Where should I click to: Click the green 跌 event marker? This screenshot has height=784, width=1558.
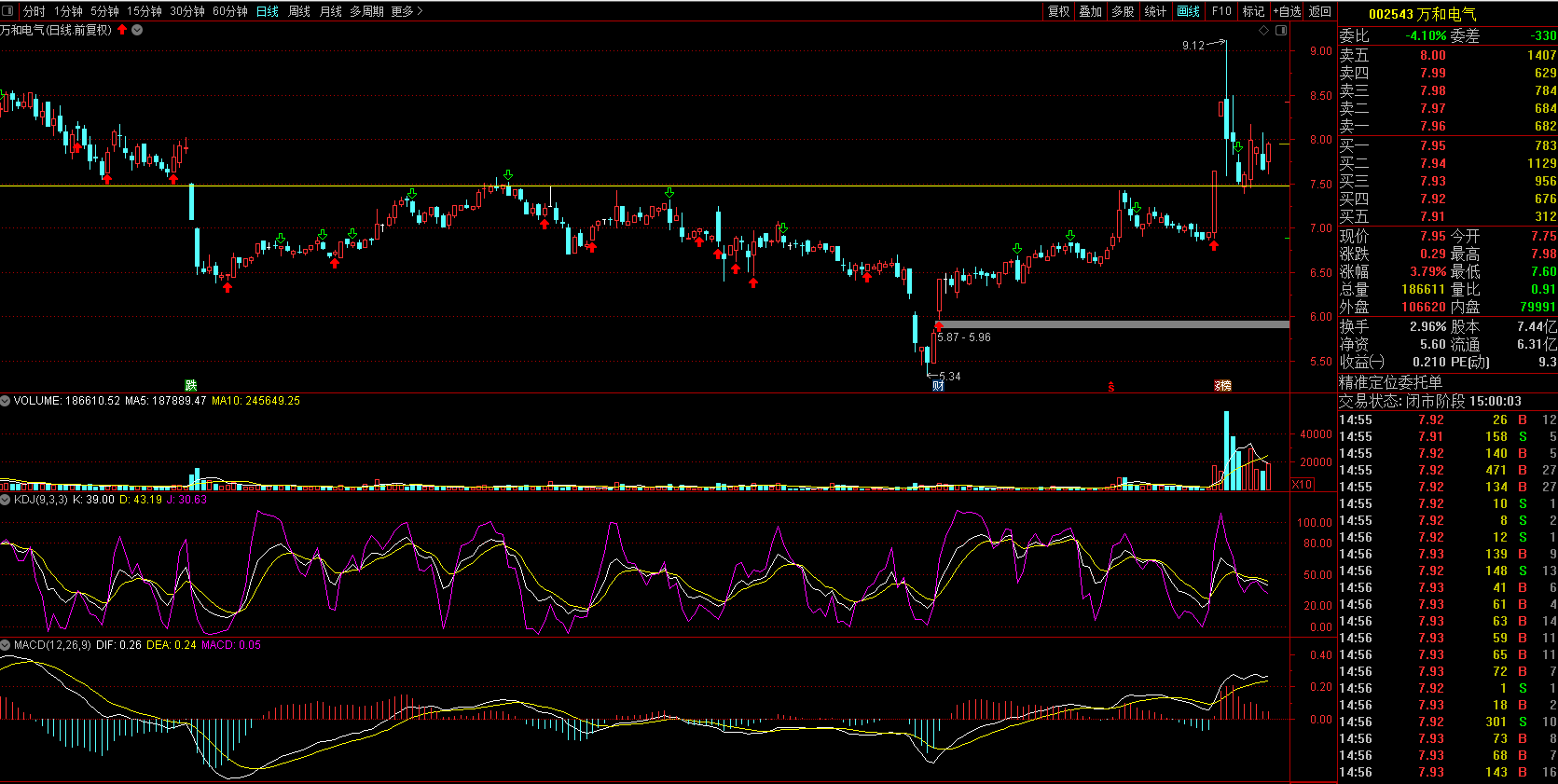(x=191, y=385)
